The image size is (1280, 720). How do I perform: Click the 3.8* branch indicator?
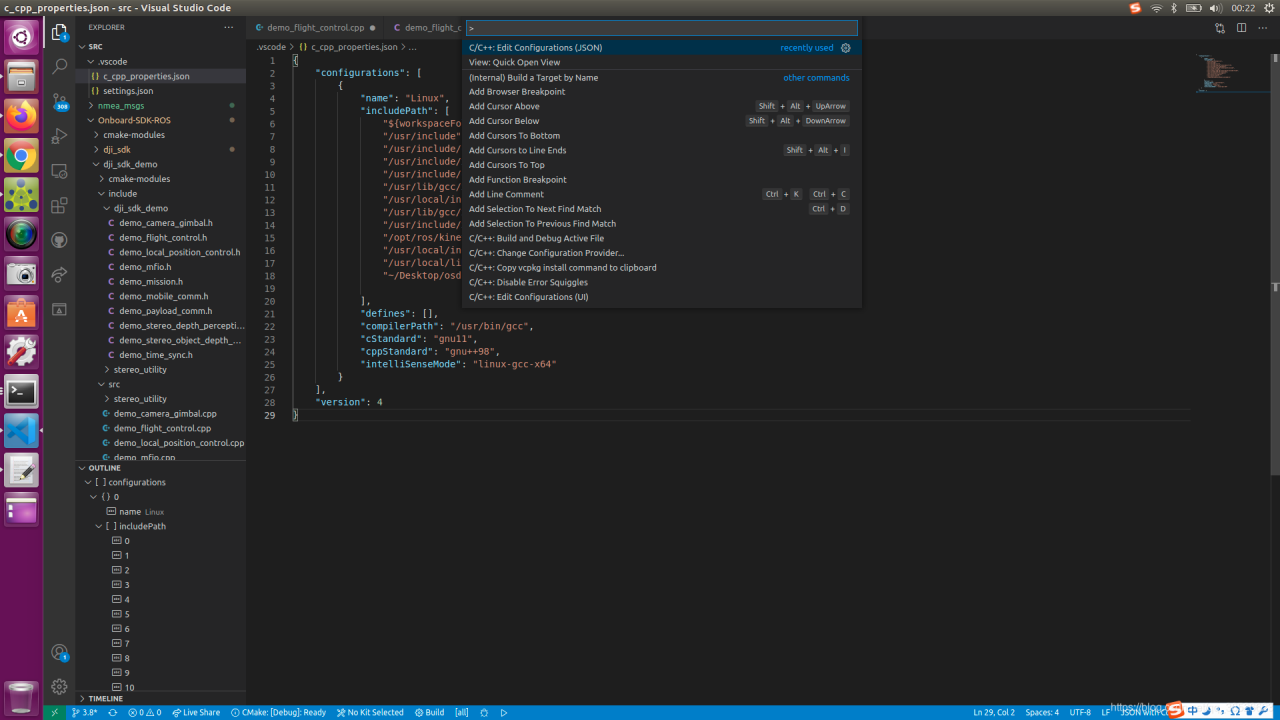(x=85, y=712)
